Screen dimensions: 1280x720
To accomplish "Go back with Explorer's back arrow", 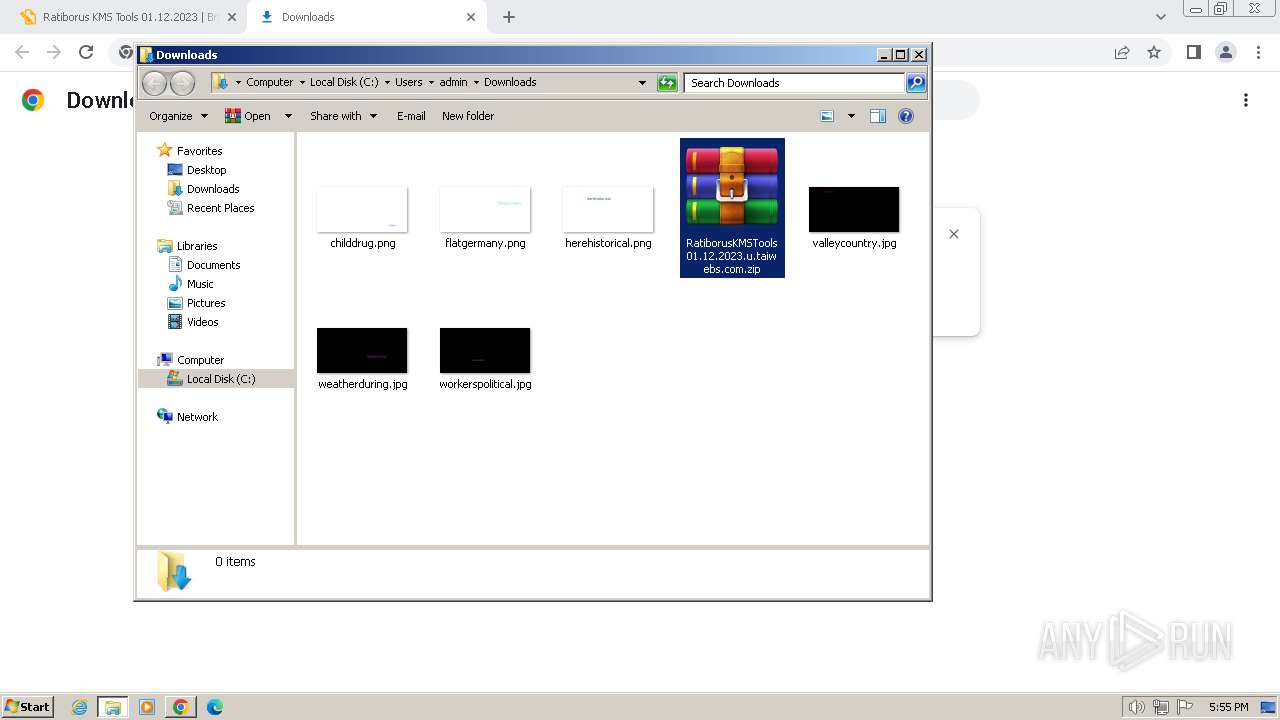I will click(154, 83).
